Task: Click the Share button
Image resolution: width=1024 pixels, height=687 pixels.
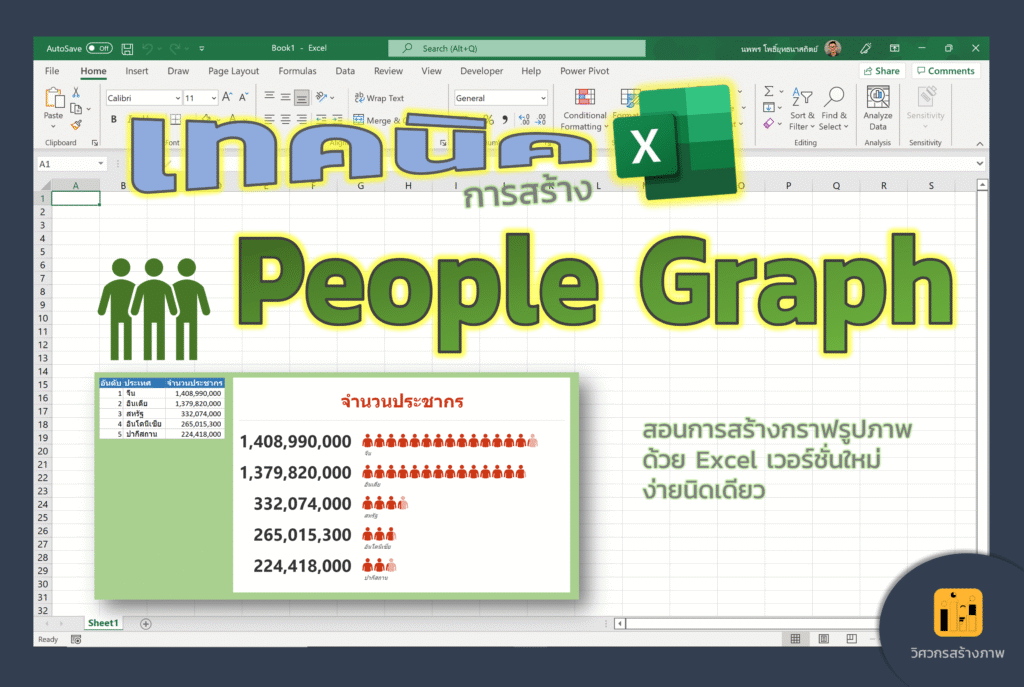Action: pos(882,71)
